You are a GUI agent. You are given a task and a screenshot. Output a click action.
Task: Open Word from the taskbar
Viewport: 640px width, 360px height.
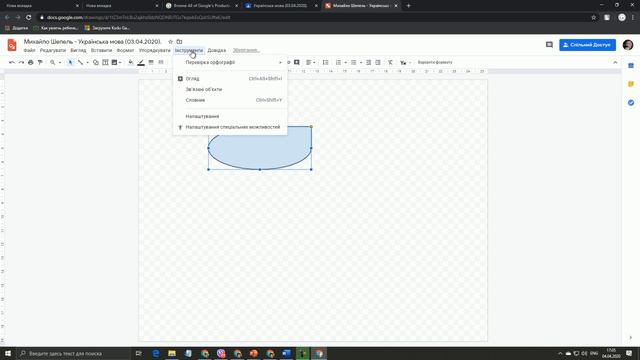pos(286,353)
